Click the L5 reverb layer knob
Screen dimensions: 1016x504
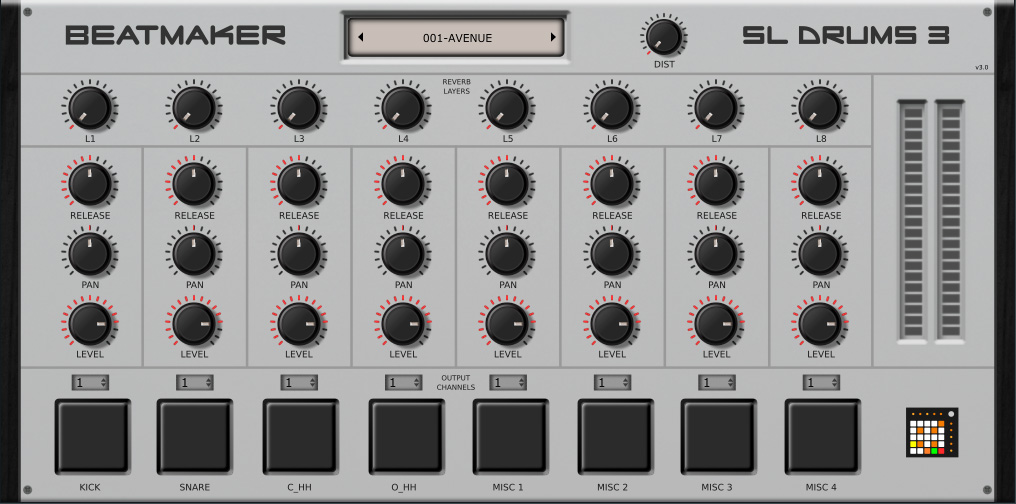tap(507, 108)
